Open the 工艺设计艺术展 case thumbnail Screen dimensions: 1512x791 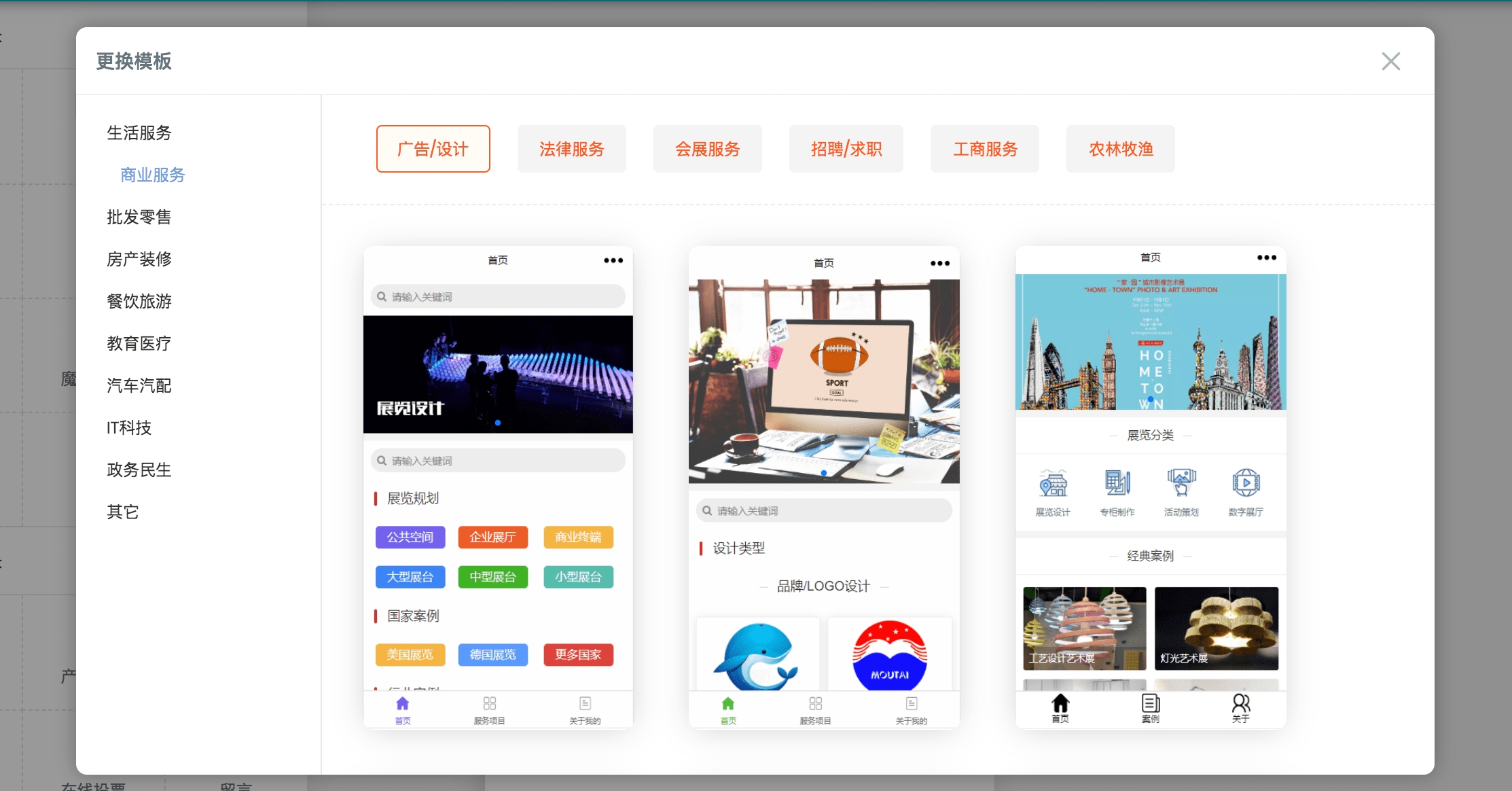click(1084, 629)
